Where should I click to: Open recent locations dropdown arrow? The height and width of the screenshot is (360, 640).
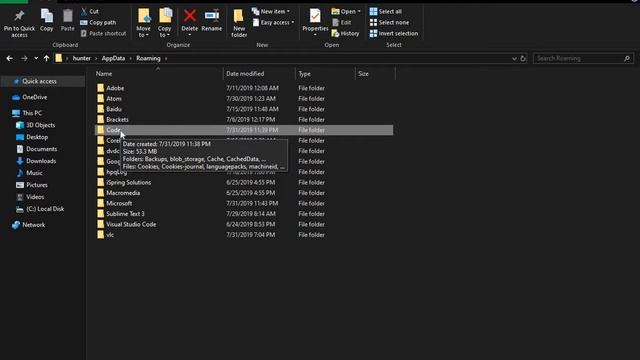pyautogui.click(x=36, y=58)
